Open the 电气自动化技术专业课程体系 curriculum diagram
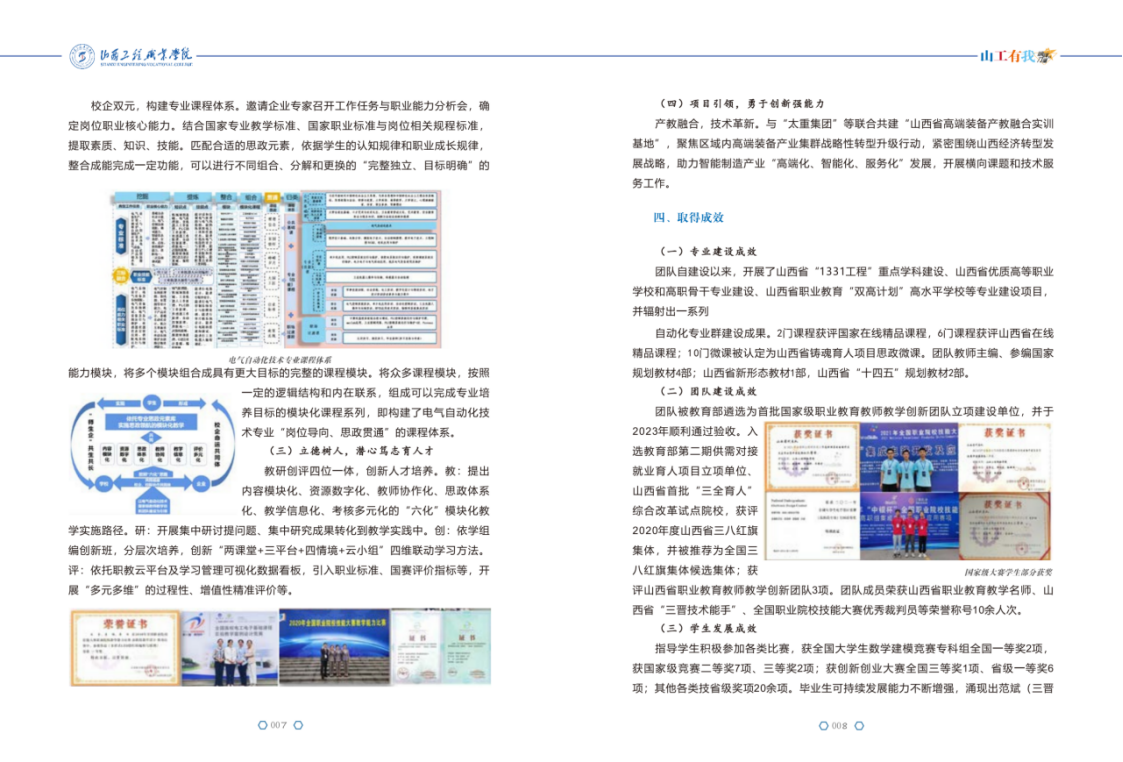The width and height of the screenshot is (1123, 762). pos(276,269)
